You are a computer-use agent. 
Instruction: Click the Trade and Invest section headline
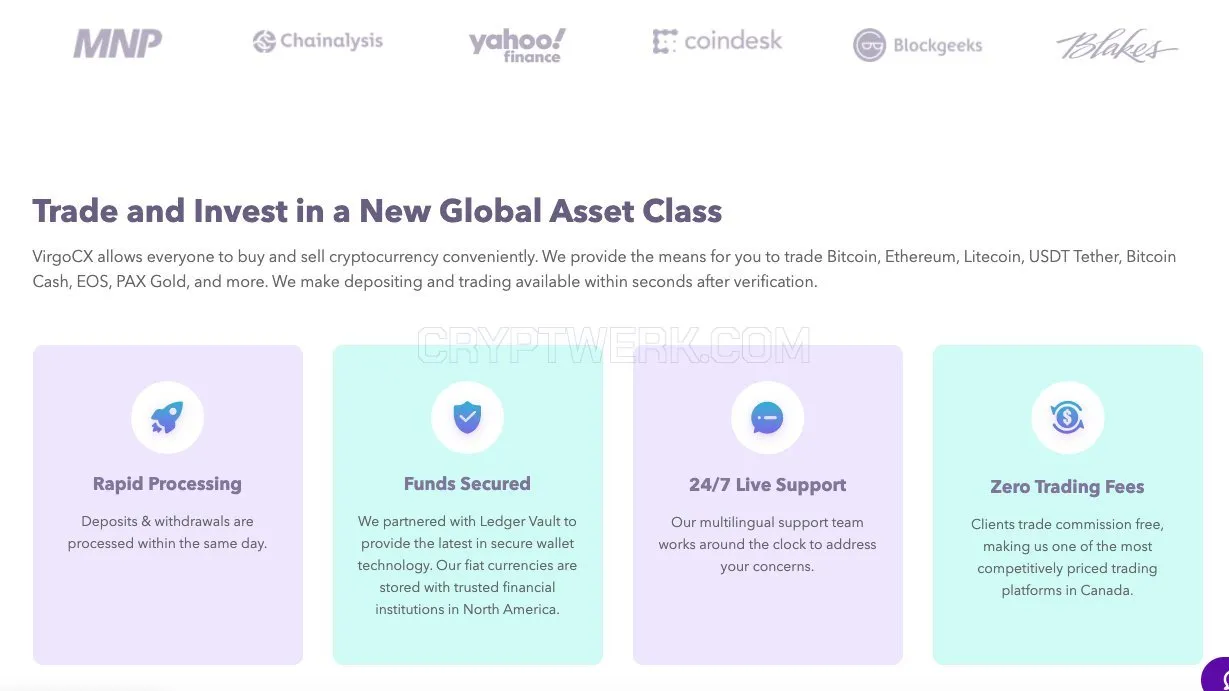[377, 211]
